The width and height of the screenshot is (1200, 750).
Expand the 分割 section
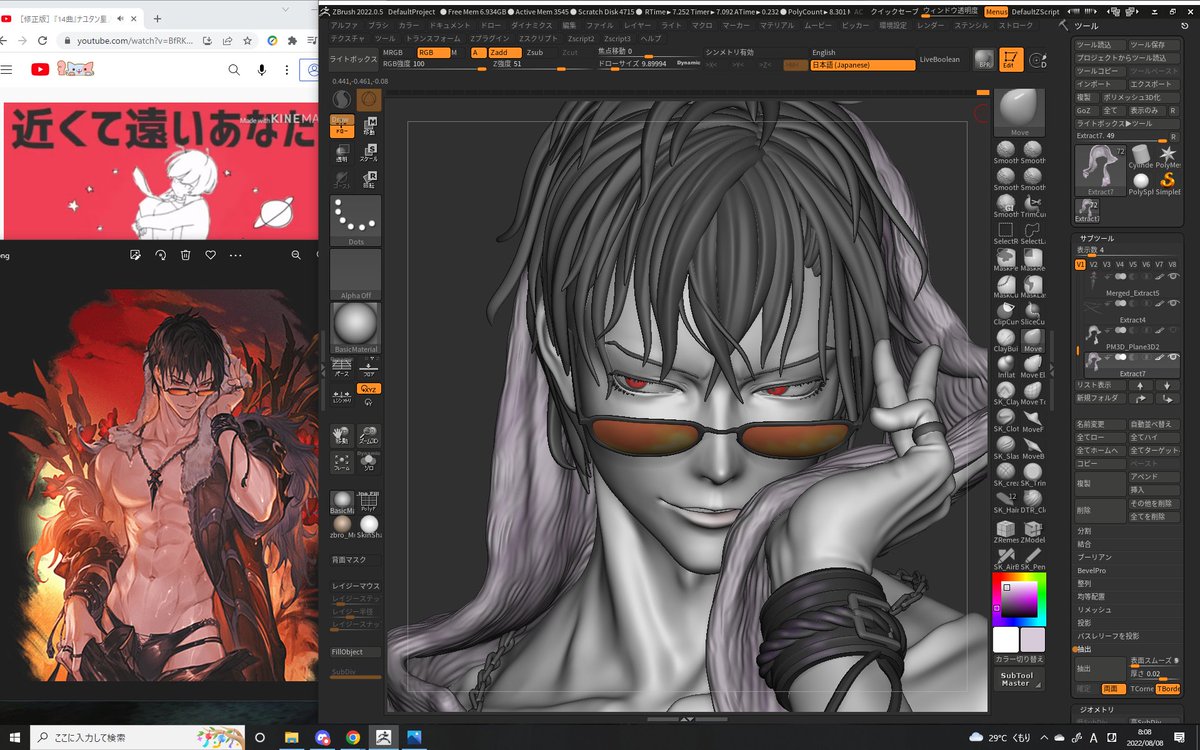click(x=1084, y=531)
